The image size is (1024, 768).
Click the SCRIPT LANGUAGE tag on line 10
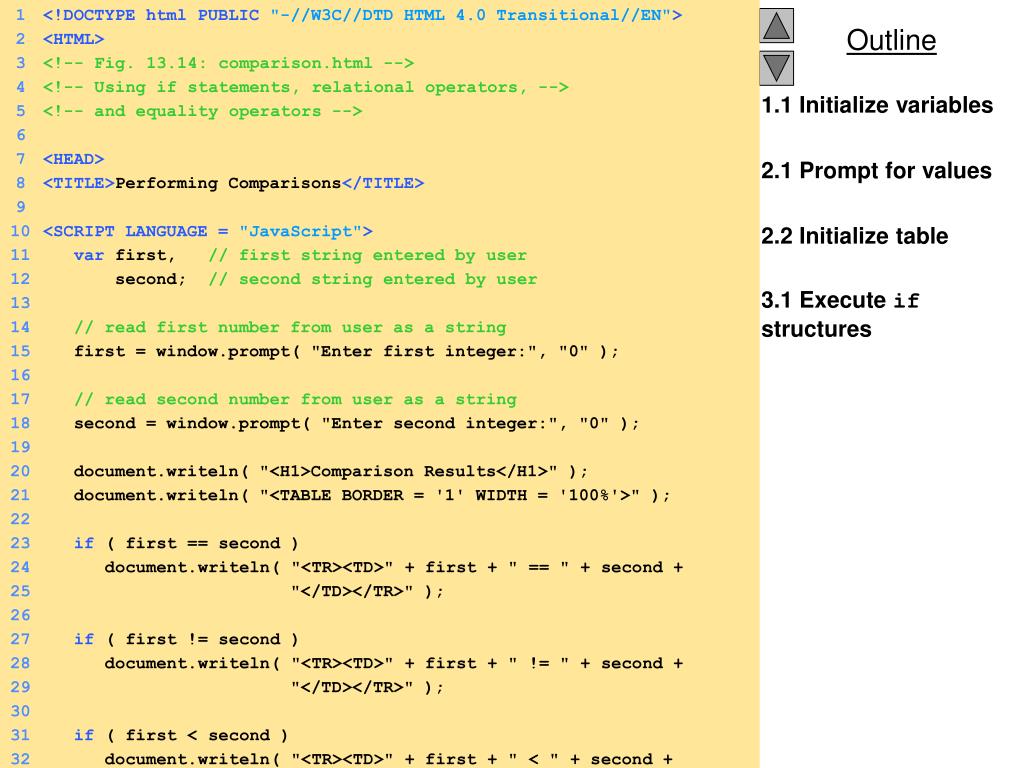tap(208, 231)
